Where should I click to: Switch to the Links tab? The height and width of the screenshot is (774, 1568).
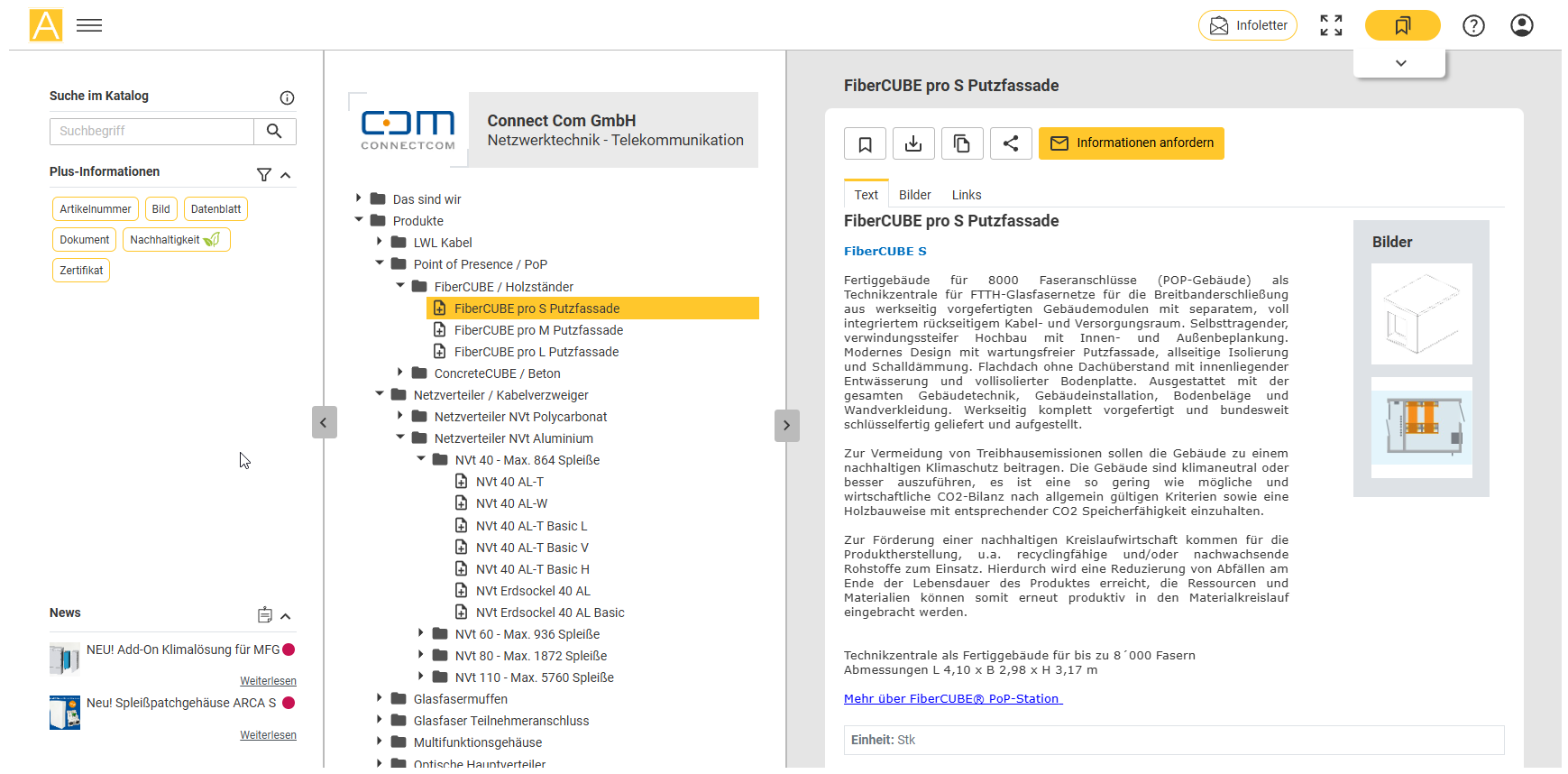[x=967, y=195]
